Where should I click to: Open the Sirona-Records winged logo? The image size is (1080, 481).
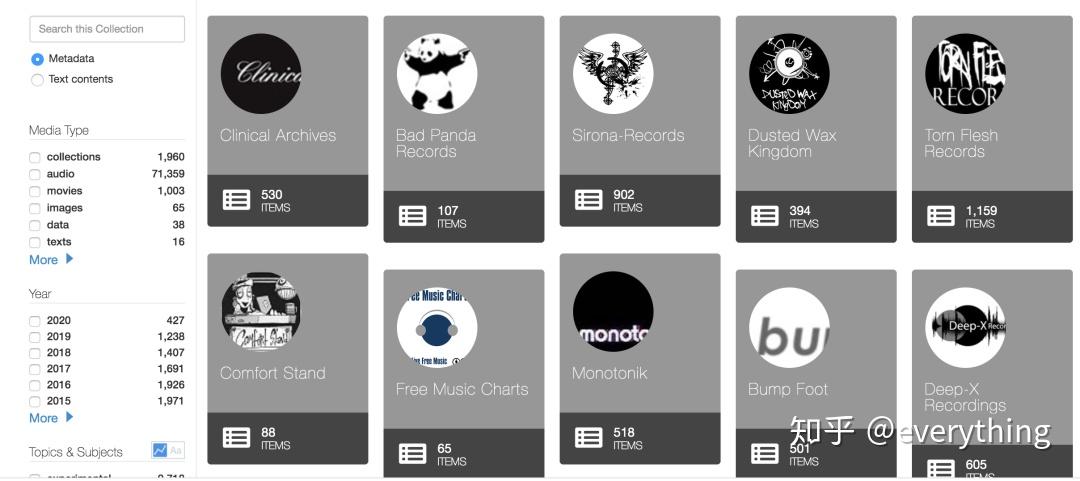(613, 73)
